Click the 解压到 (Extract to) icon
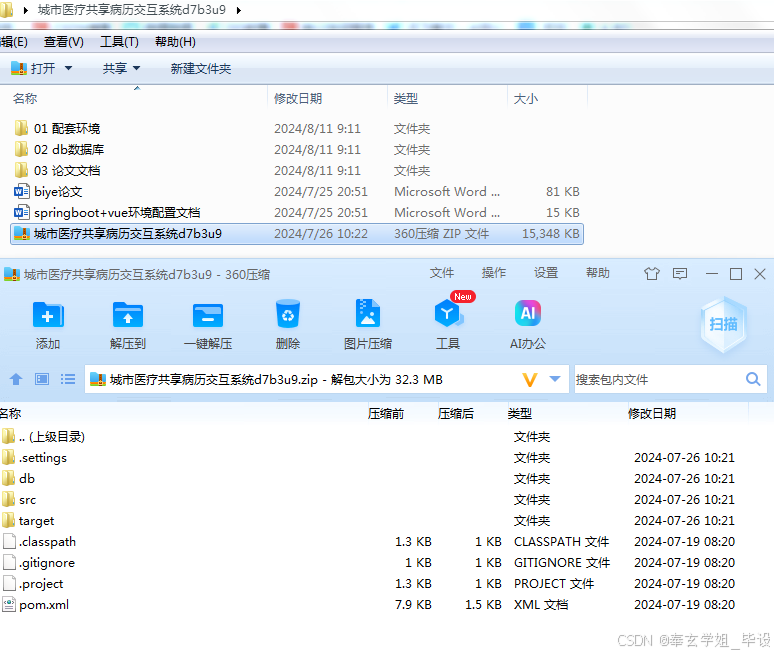Viewport: 774px width, 654px height. [x=128, y=315]
